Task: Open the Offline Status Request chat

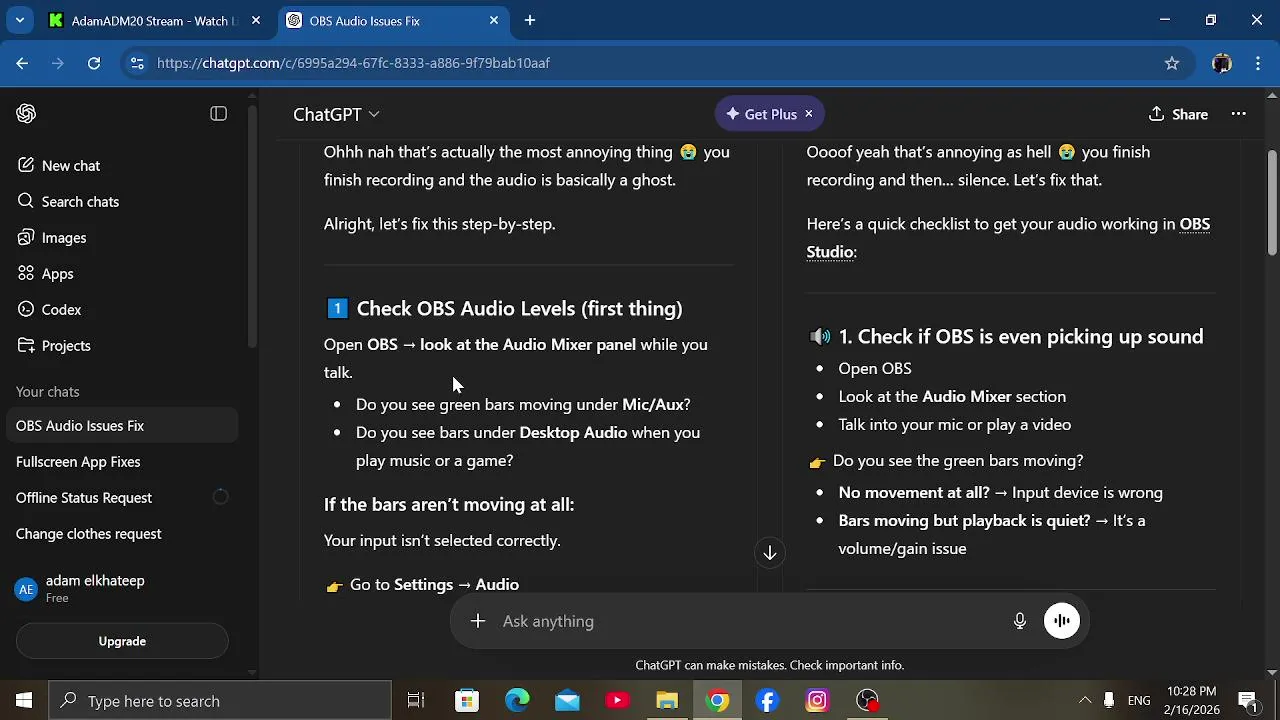Action: [x=122, y=498]
